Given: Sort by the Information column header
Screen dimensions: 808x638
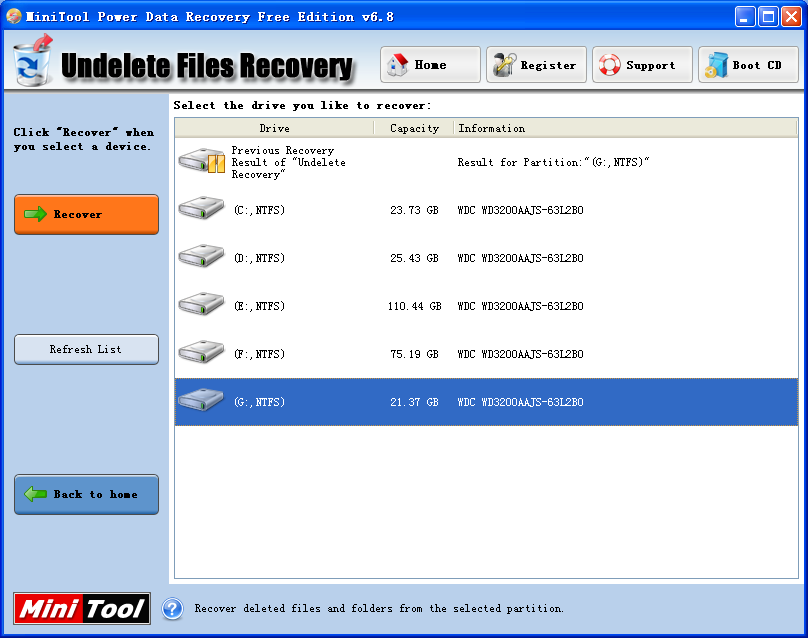Looking at the screenshot, I should coord(626,128).
